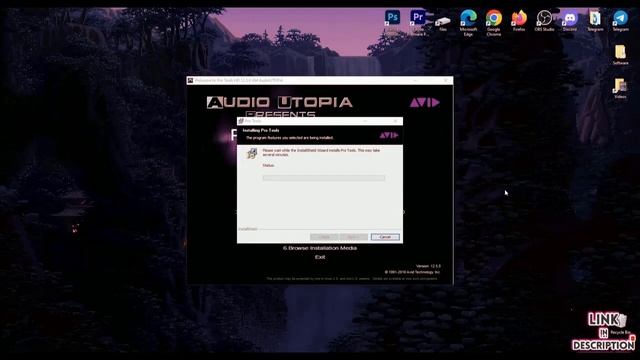Click the Avid logo in the installer header
The width and height of the screenshot is (640, 360).
(389, 135)
